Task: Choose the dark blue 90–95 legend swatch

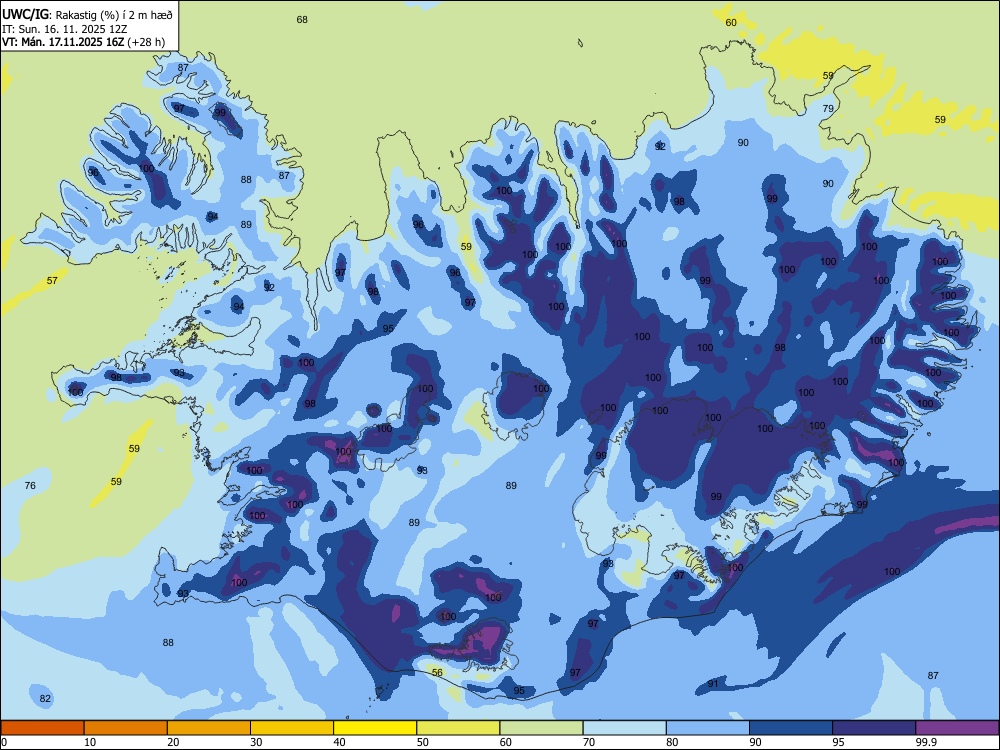Action: pyautogui.click(x=791, y=728)
